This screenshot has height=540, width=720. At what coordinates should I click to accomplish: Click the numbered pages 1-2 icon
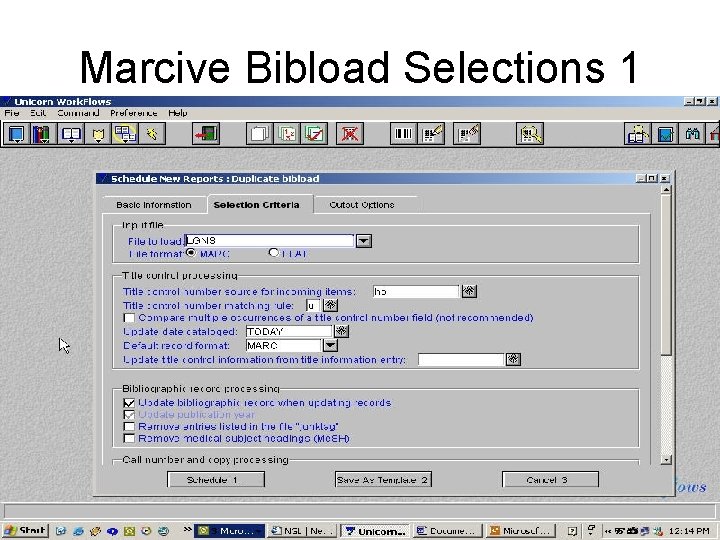(287, 134)
